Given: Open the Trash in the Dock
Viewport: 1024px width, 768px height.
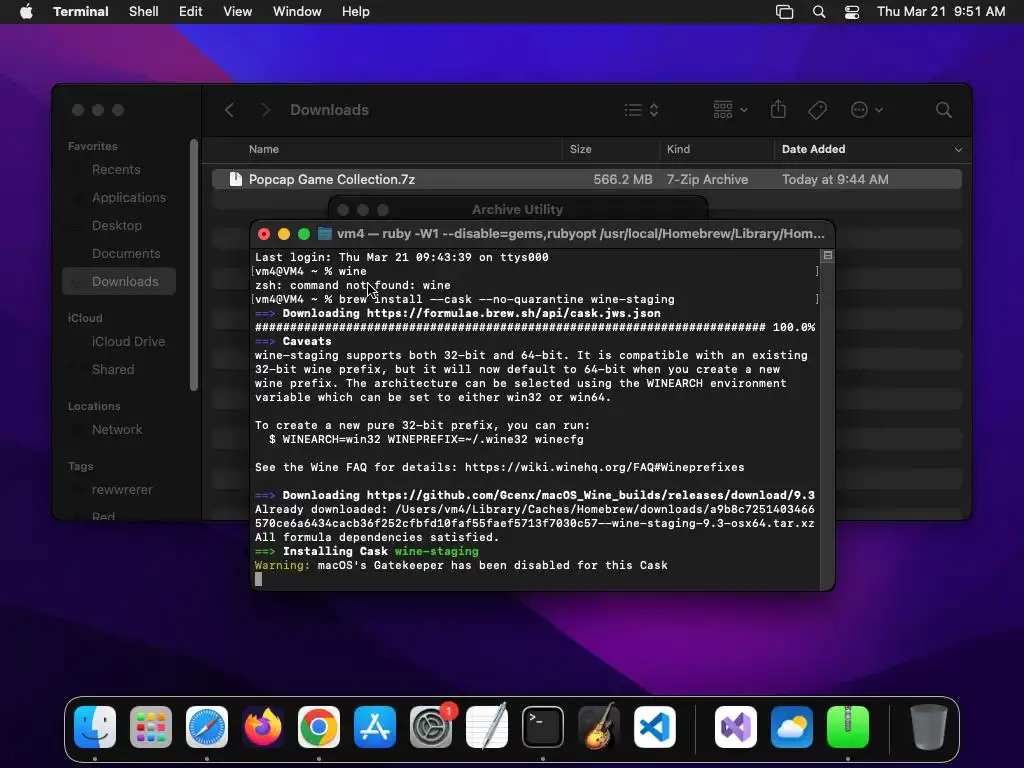Looking at the screenshot, I should 929,727.
